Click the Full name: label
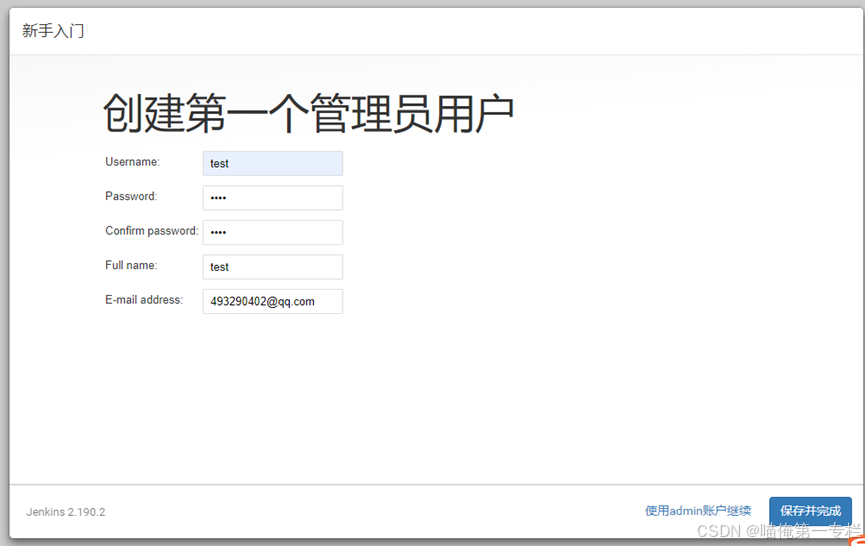 click(x=131, y=265)
